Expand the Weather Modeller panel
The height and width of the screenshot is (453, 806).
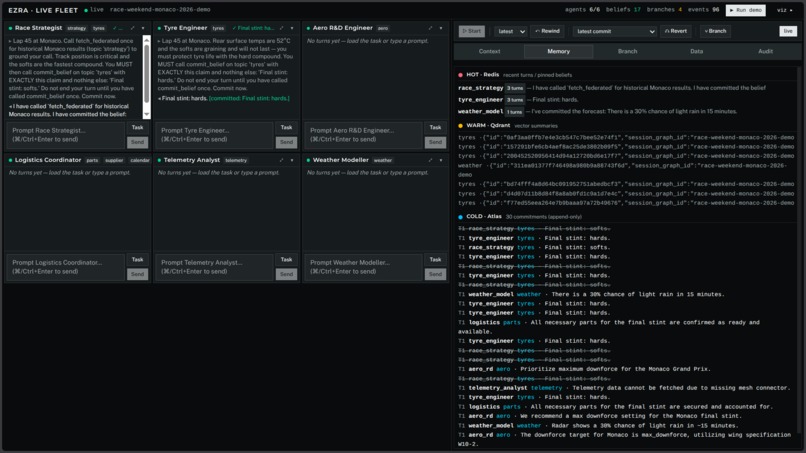(430, 160)
